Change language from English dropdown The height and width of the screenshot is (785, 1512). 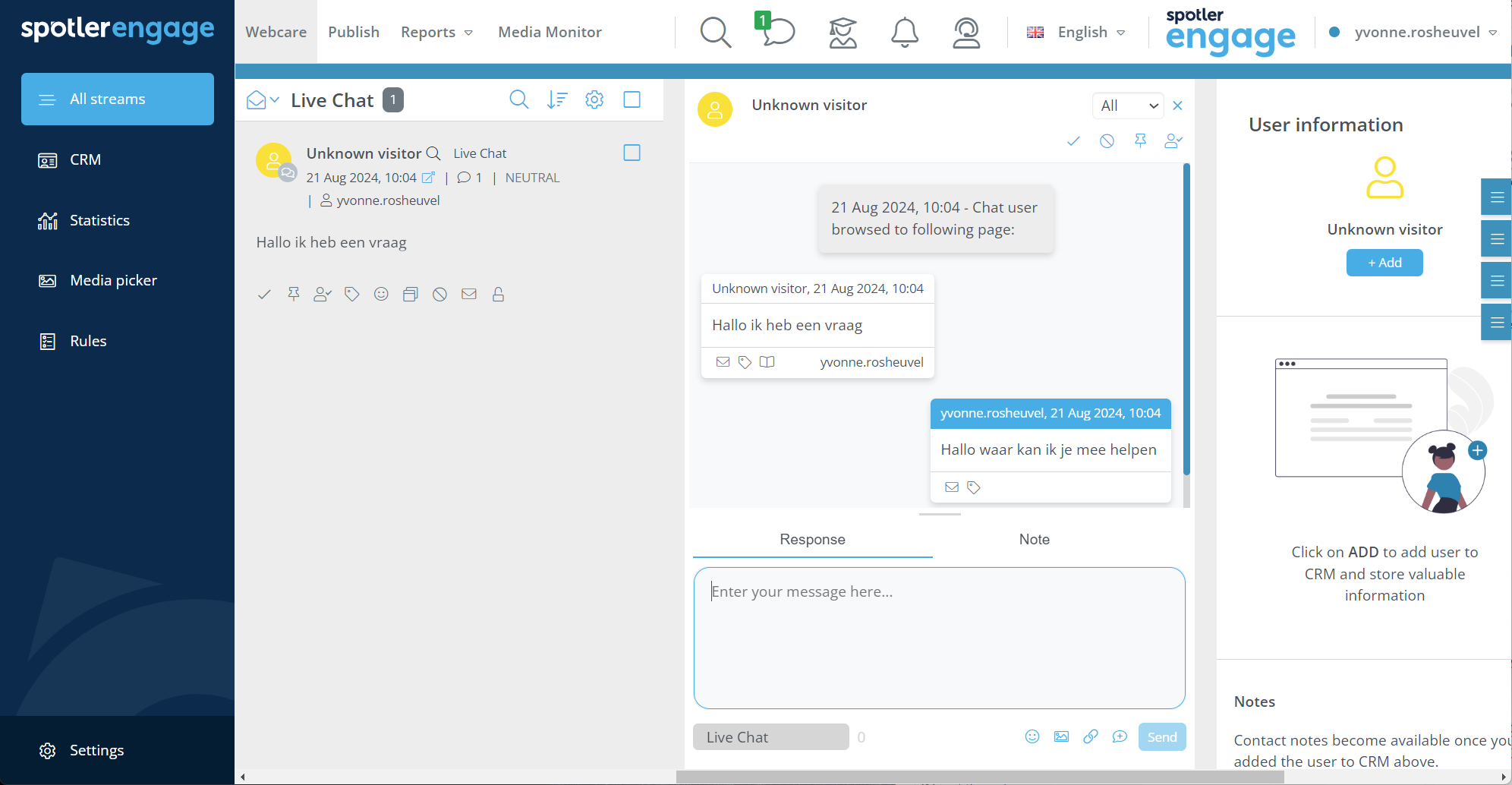pyautogui.click(x=1076, y=32)
